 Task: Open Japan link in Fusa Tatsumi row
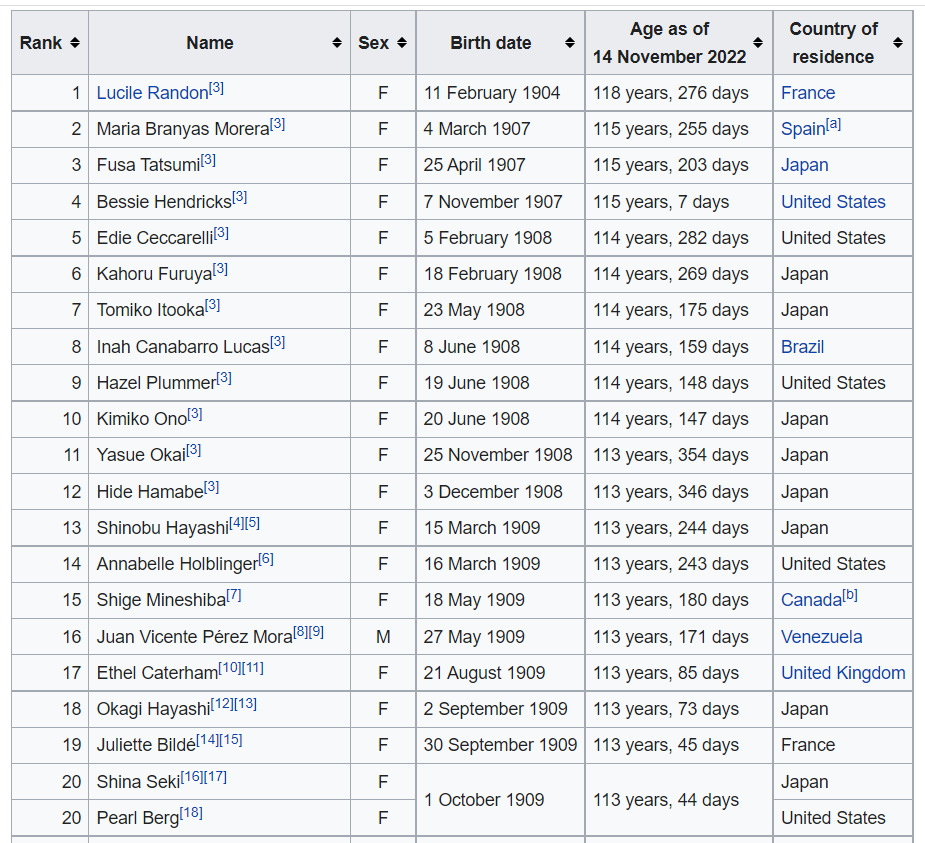[805, 165]
